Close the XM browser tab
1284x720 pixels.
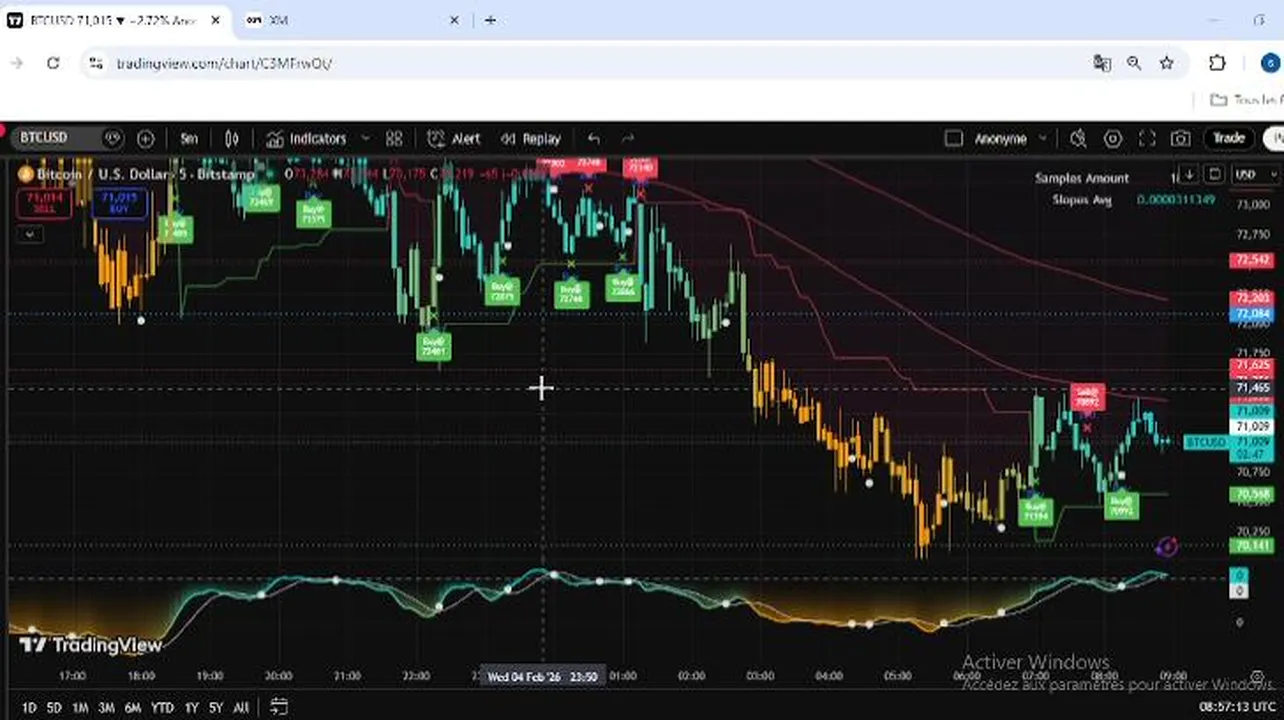click(455, 20)
